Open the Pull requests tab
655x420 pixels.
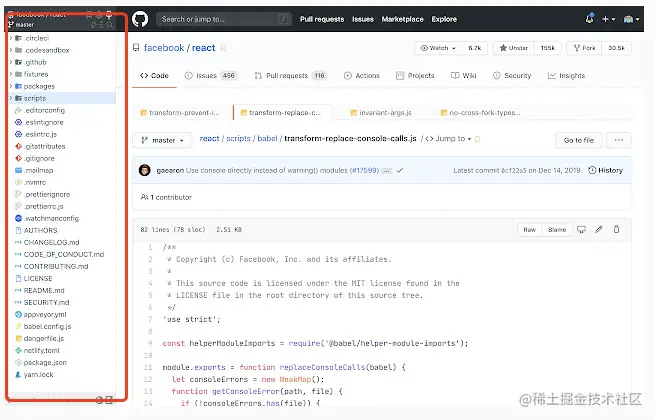[289, 76]
